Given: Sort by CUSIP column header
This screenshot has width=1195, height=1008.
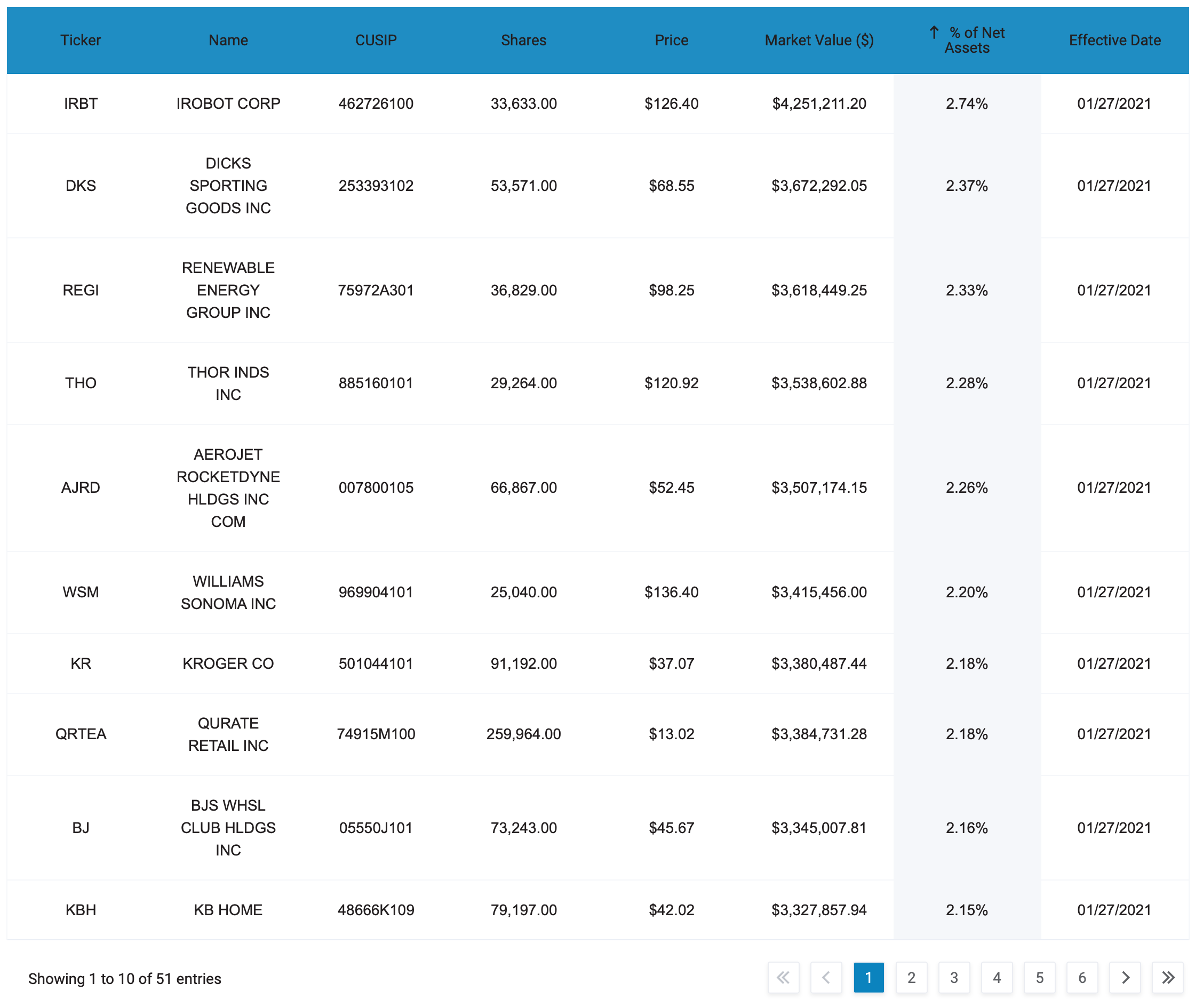Looking at the screenshot, I should [x=376, y=40].
